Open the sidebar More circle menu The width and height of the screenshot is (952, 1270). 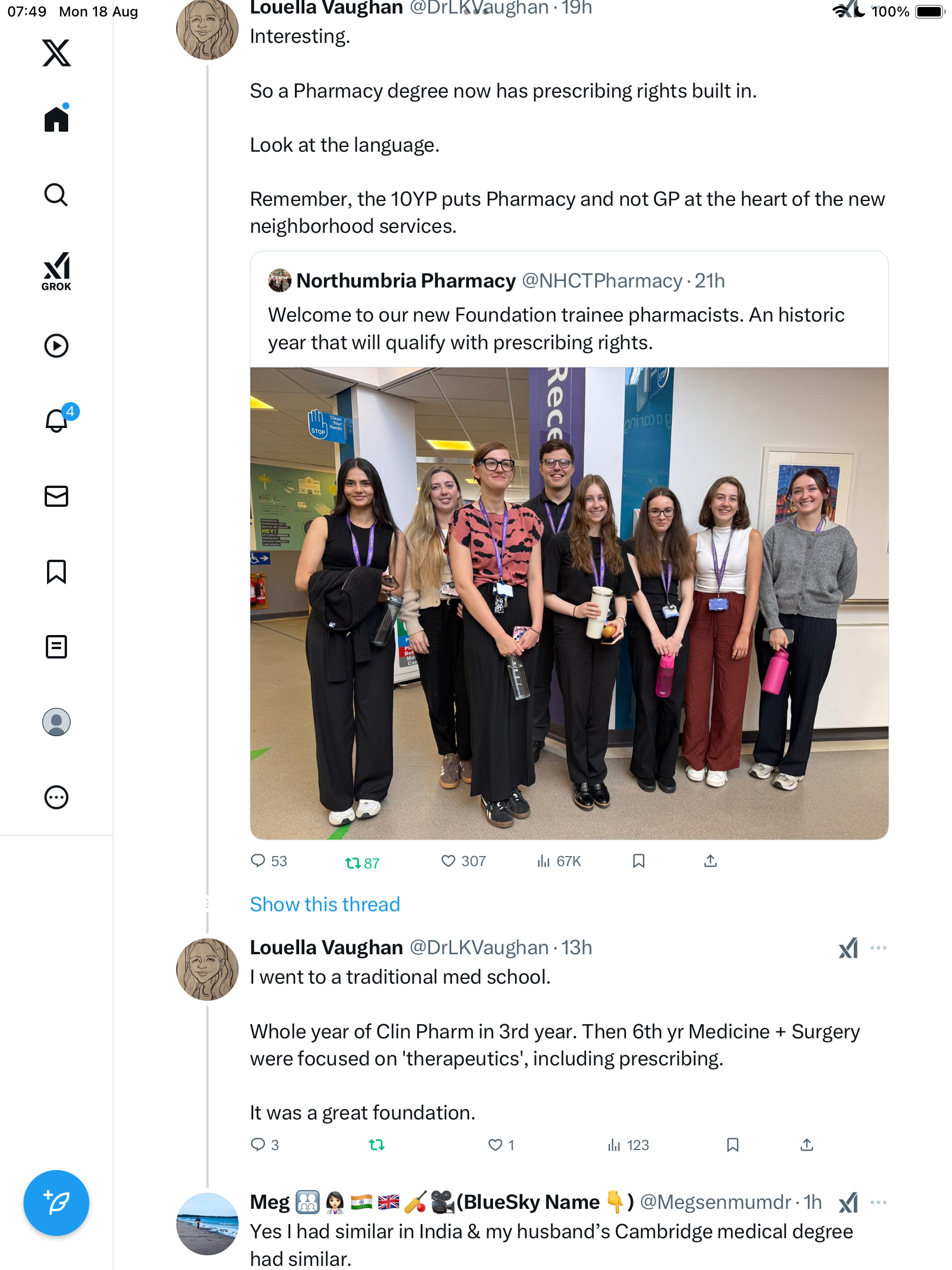(x=56, y=797)
